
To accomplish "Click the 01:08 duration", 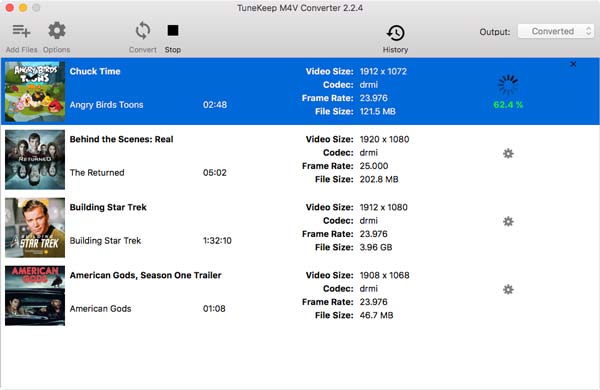I will [x=214, y=308].
